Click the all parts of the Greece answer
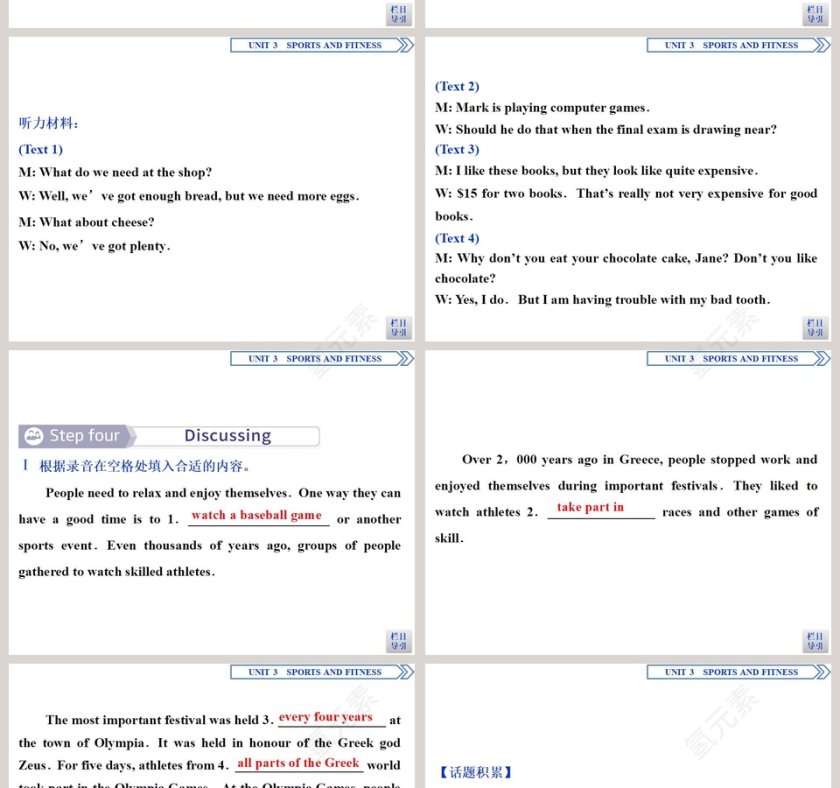The image size is (840, 788). coord(298,763)
